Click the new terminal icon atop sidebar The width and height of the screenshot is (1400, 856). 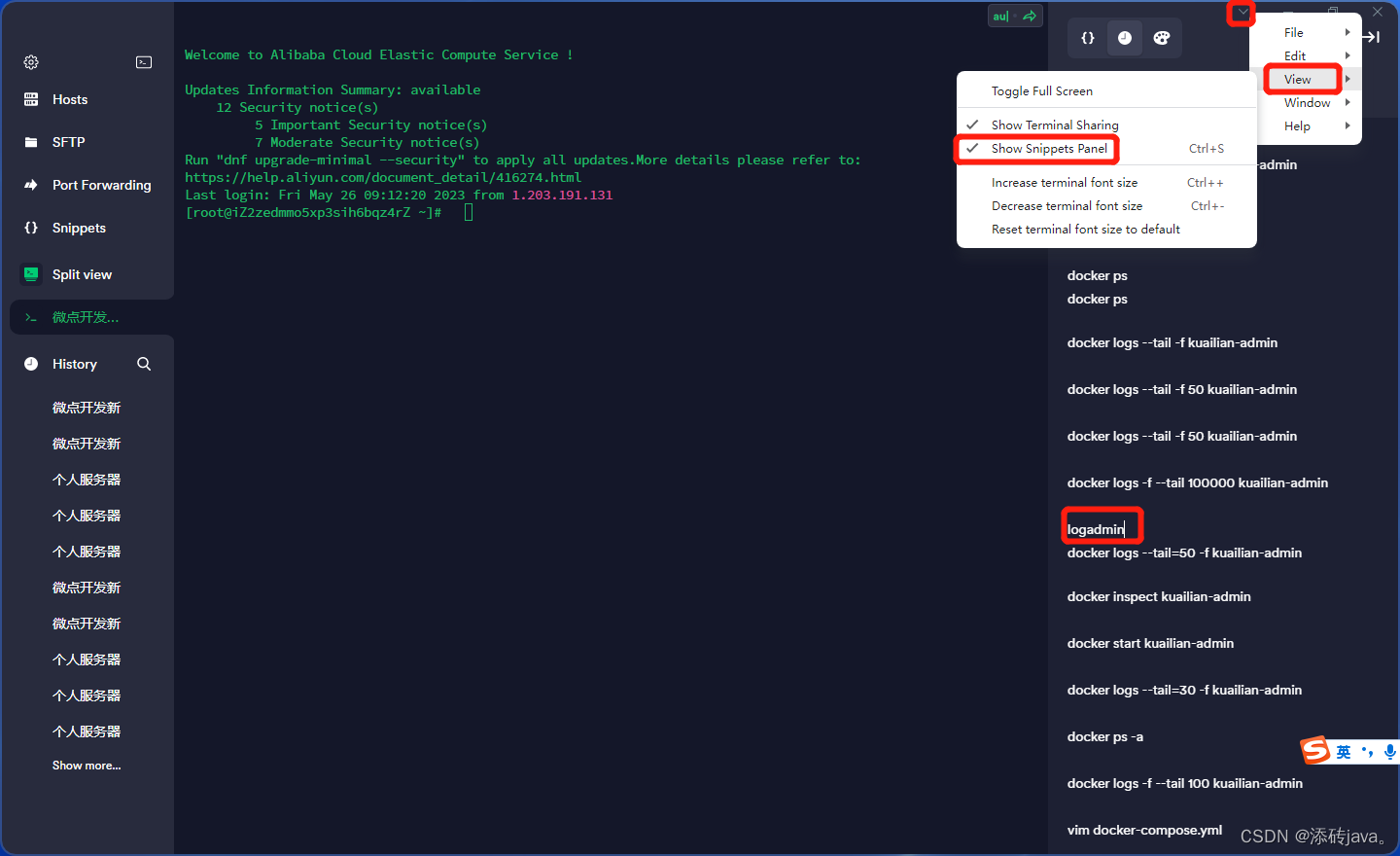tap(144, 61)
